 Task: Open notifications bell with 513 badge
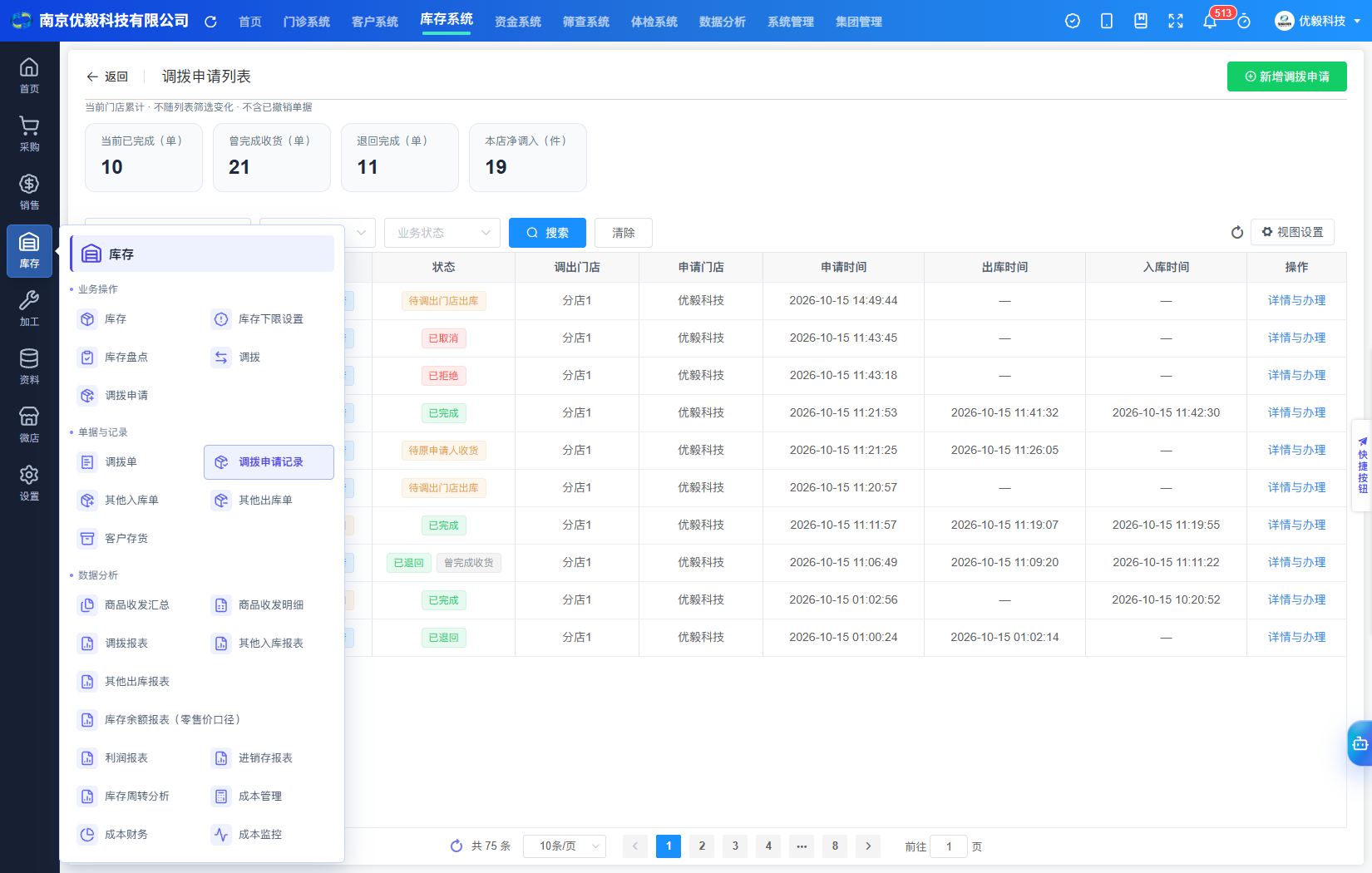tap(1211, 21)
